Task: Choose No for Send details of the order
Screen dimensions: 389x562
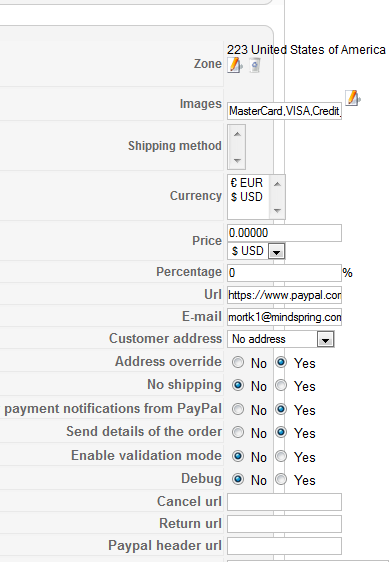Action: 238,432
